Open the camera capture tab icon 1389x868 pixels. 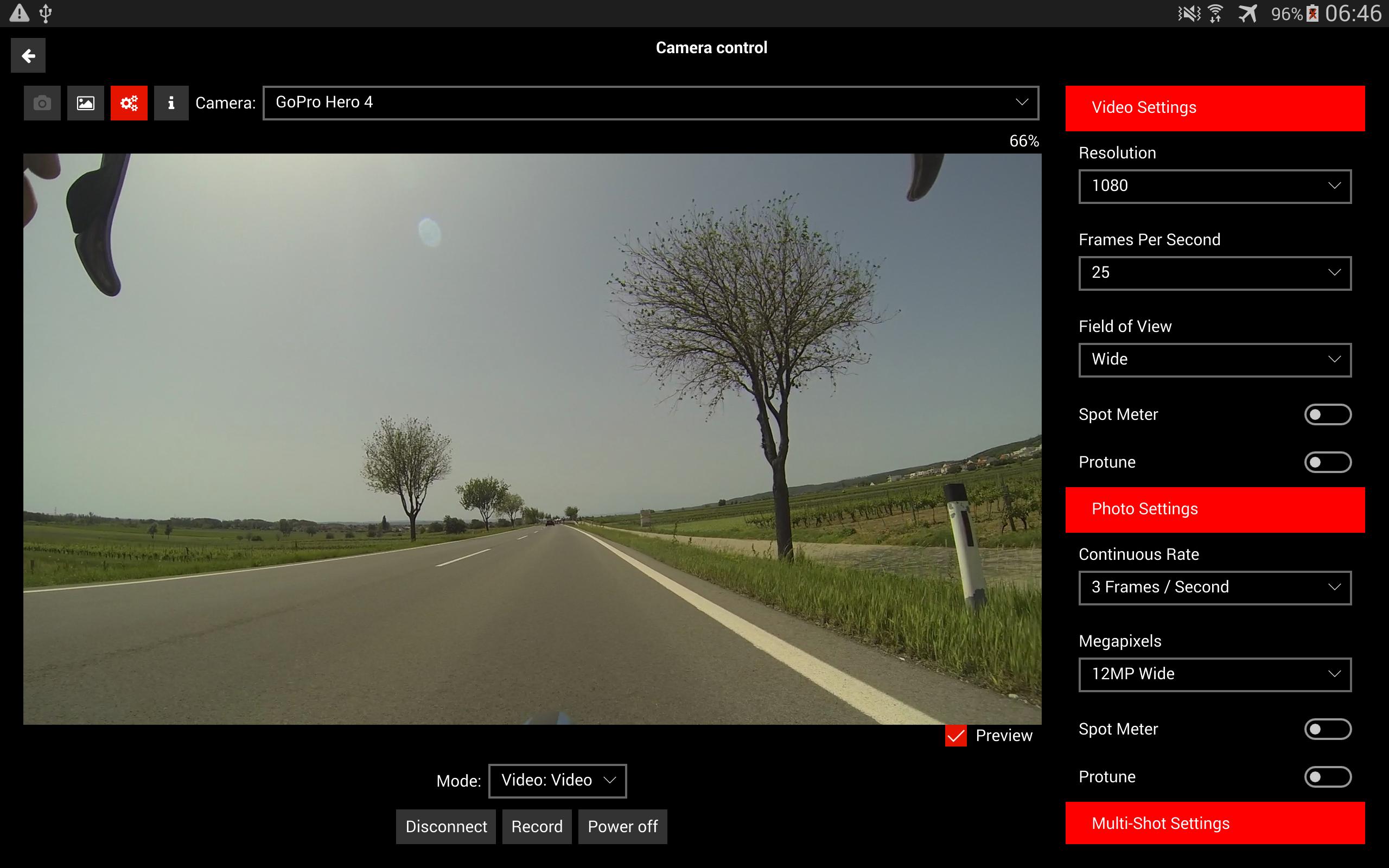(42, 103)
